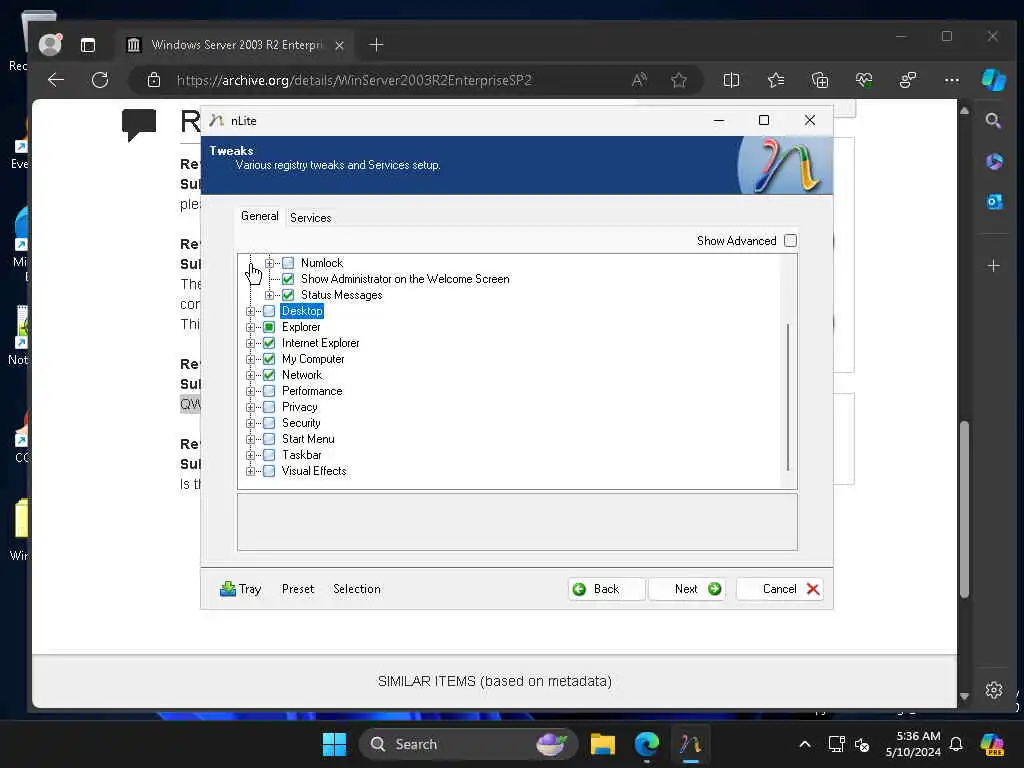Select the Security tree item
1024x768 pixels.
[x=301, y=423]
